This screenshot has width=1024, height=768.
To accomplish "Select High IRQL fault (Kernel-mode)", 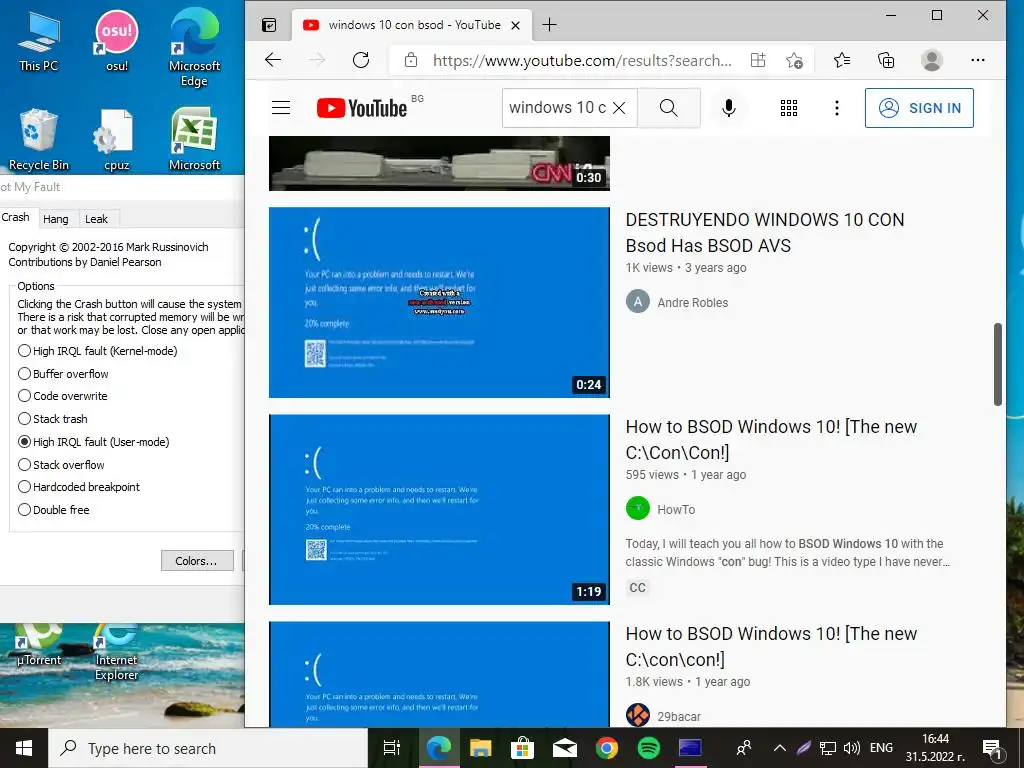I will pos(98,351).
